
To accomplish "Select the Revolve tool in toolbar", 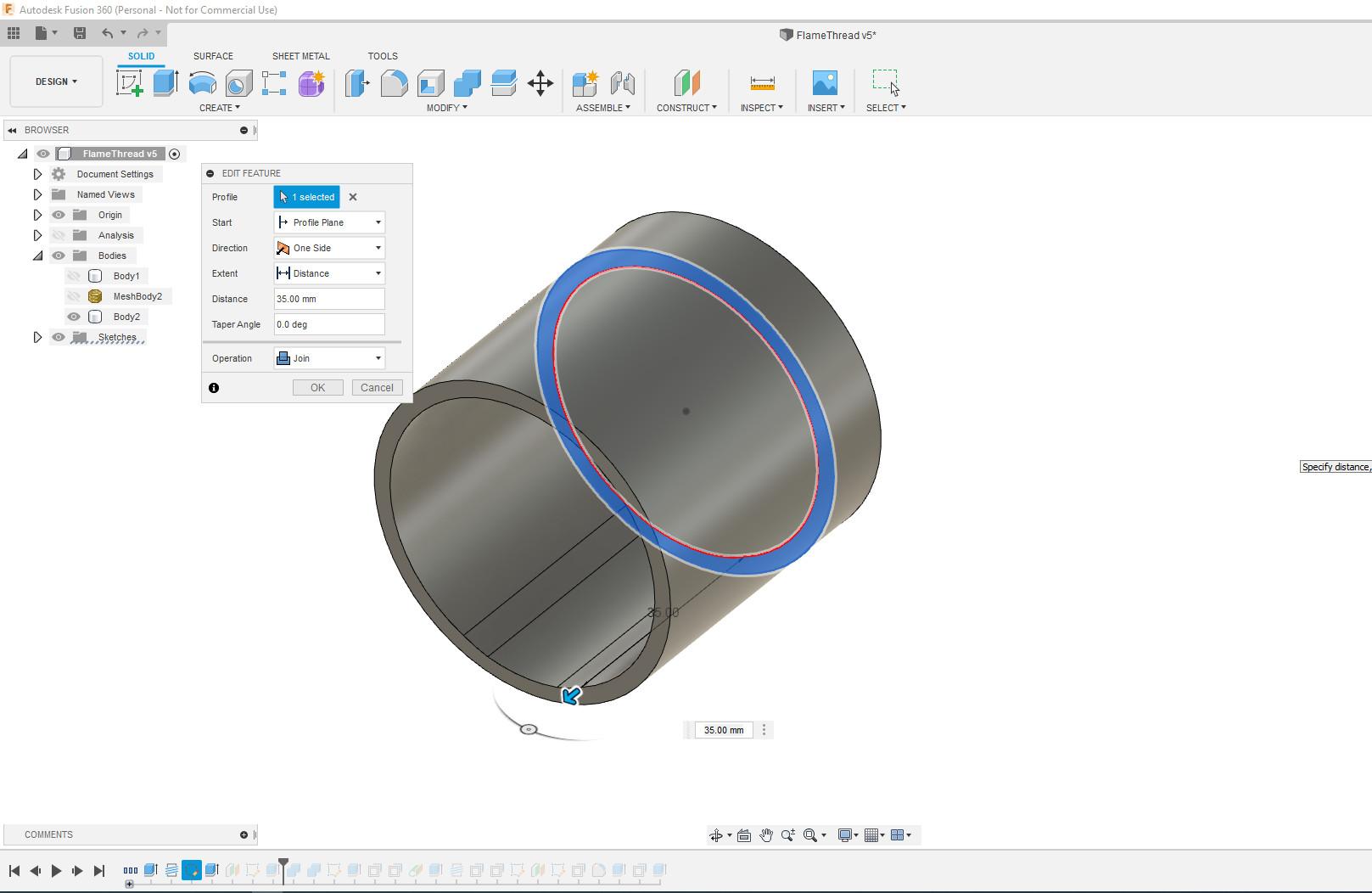I will tap(202, 83).
